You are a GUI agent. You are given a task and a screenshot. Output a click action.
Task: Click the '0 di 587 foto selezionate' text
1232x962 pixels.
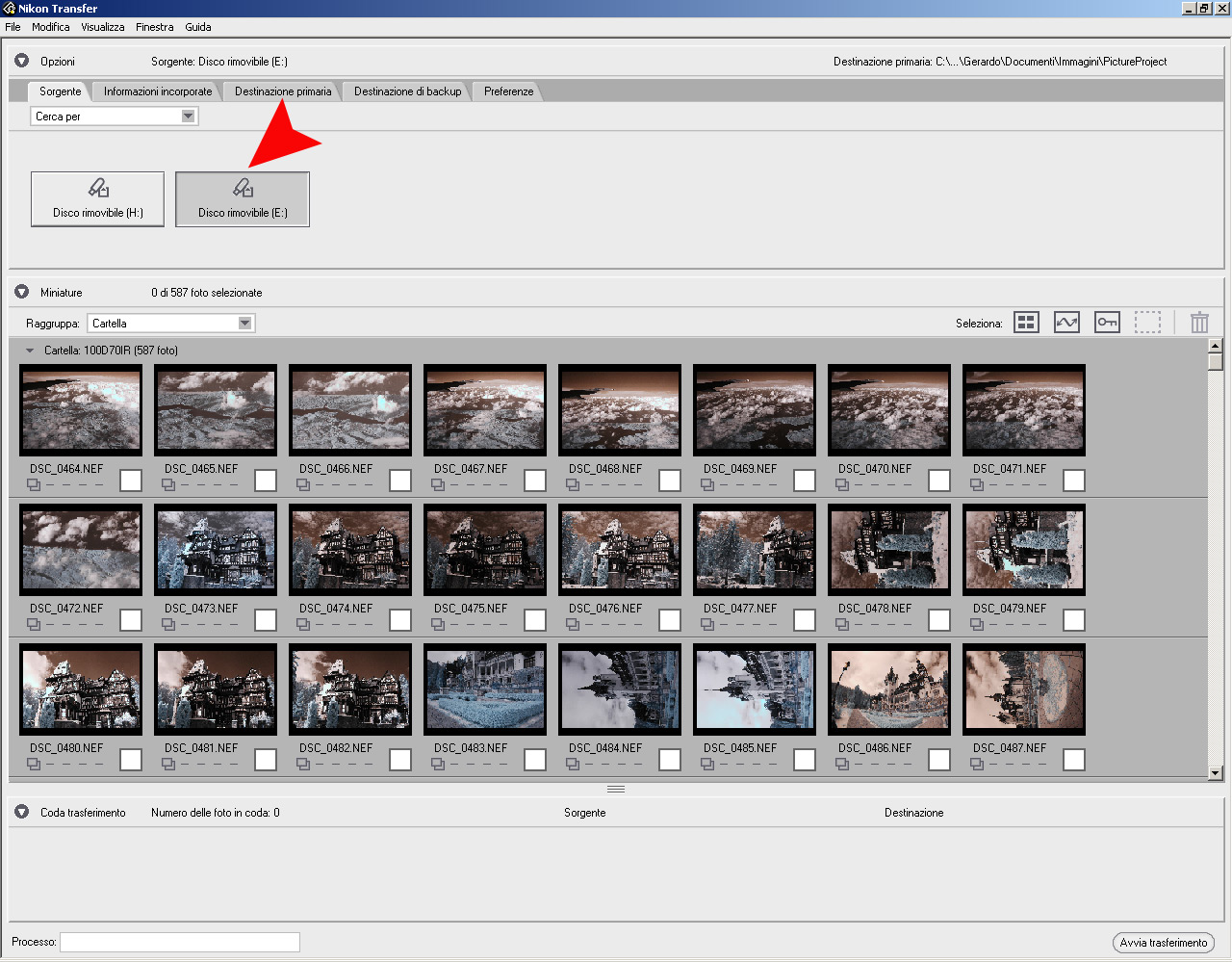(x=206, y=293)
